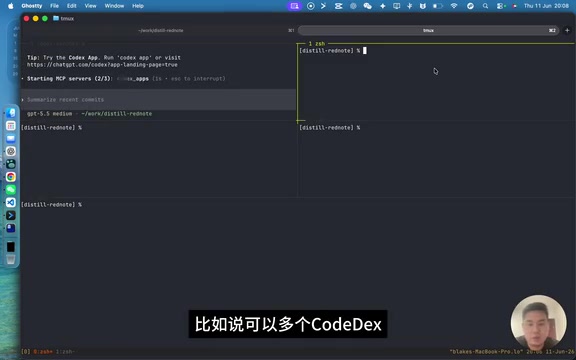
Task: Open Calendar app in the Dock
Action: [11, 126]
